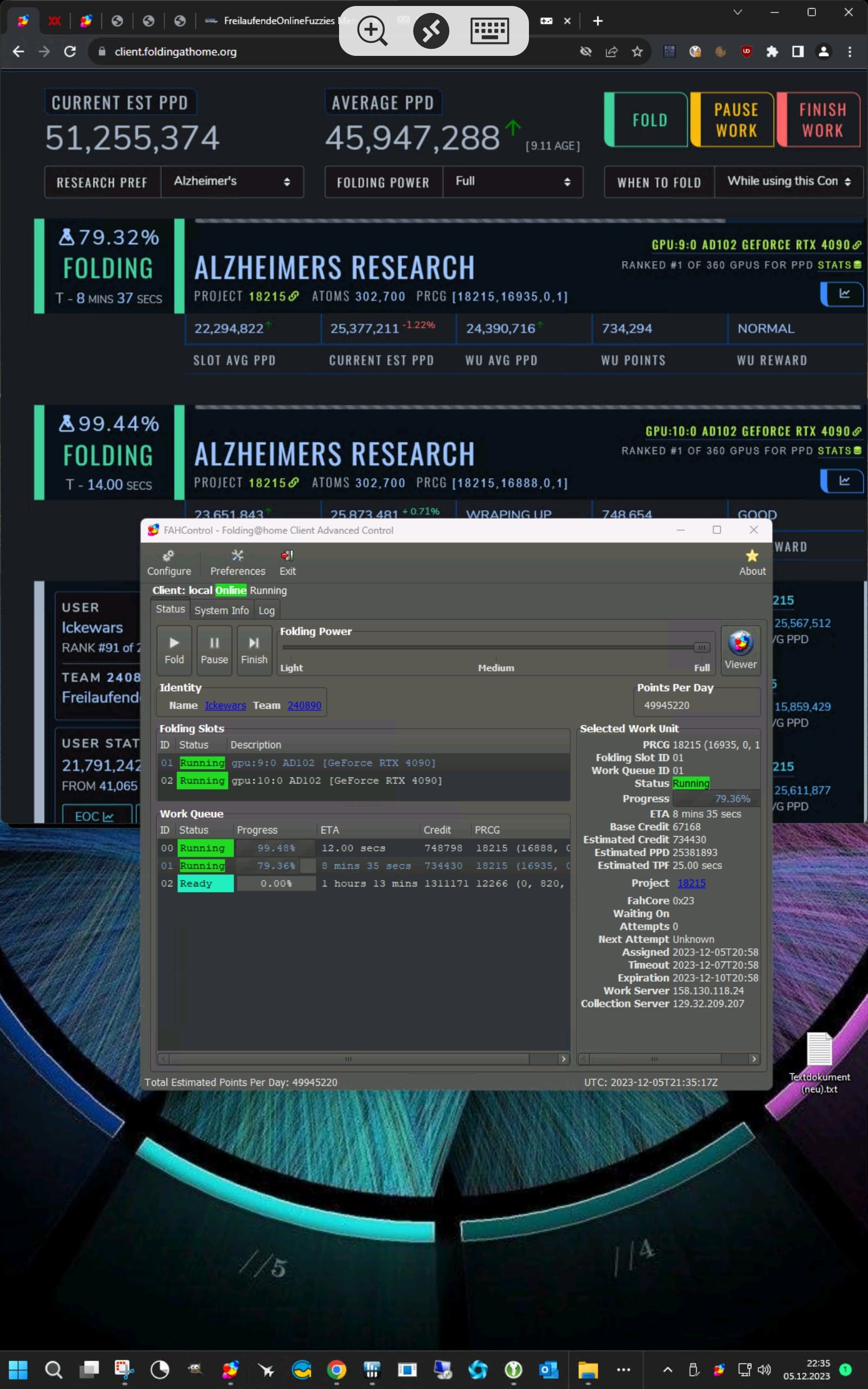The width and height of the screenshot is (868, 1389).
Task: Open Textdokument (neu).txt on the desktop
Action: [819, 1062]
